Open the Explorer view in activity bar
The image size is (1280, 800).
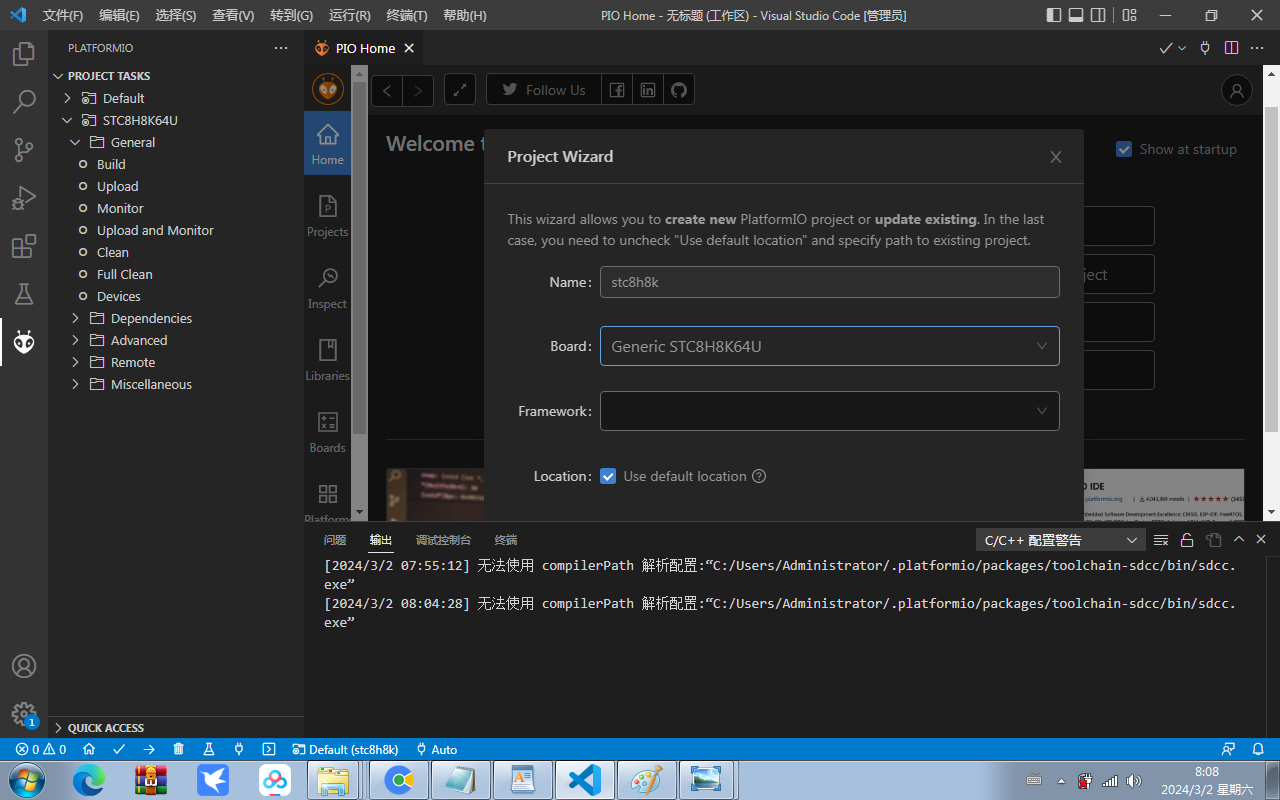pyautogui.click(x=24, y=54)
